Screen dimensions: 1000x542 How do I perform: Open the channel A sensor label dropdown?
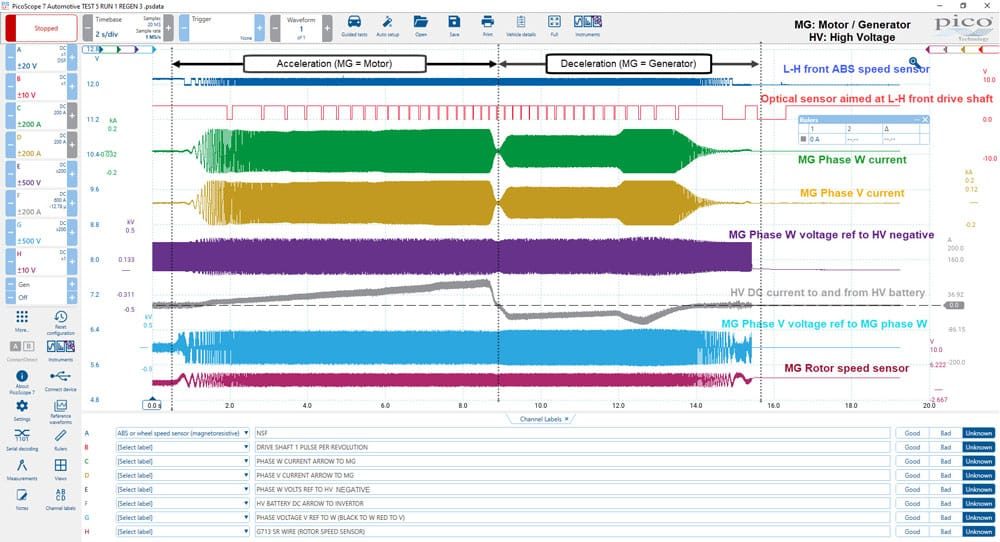[x=182, y=433]
